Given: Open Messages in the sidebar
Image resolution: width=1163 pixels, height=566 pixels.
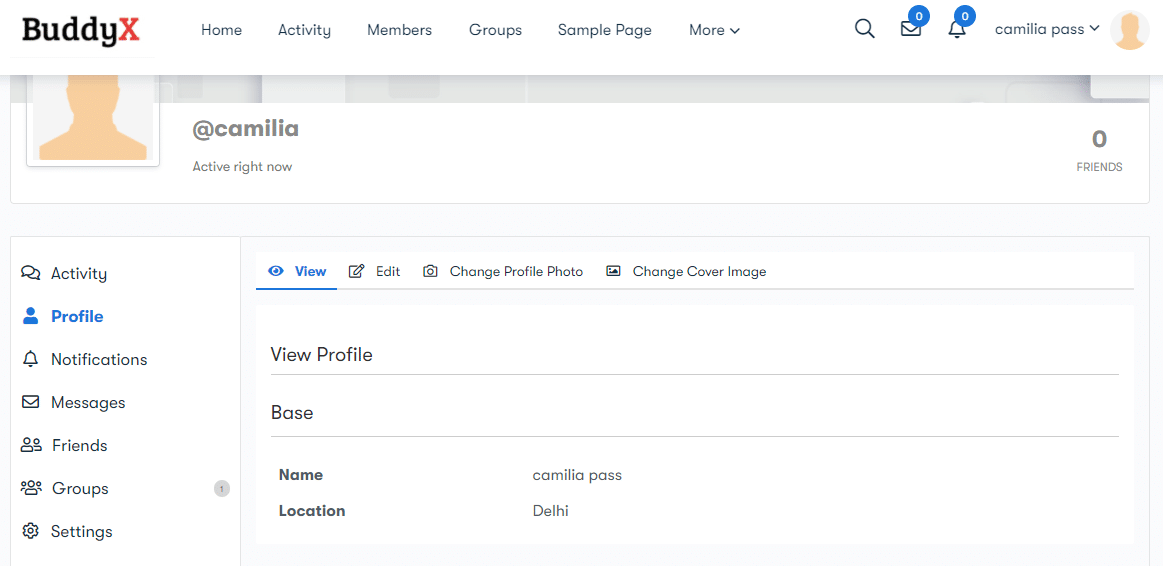Looking at the screenshot, I should (88, 402).
